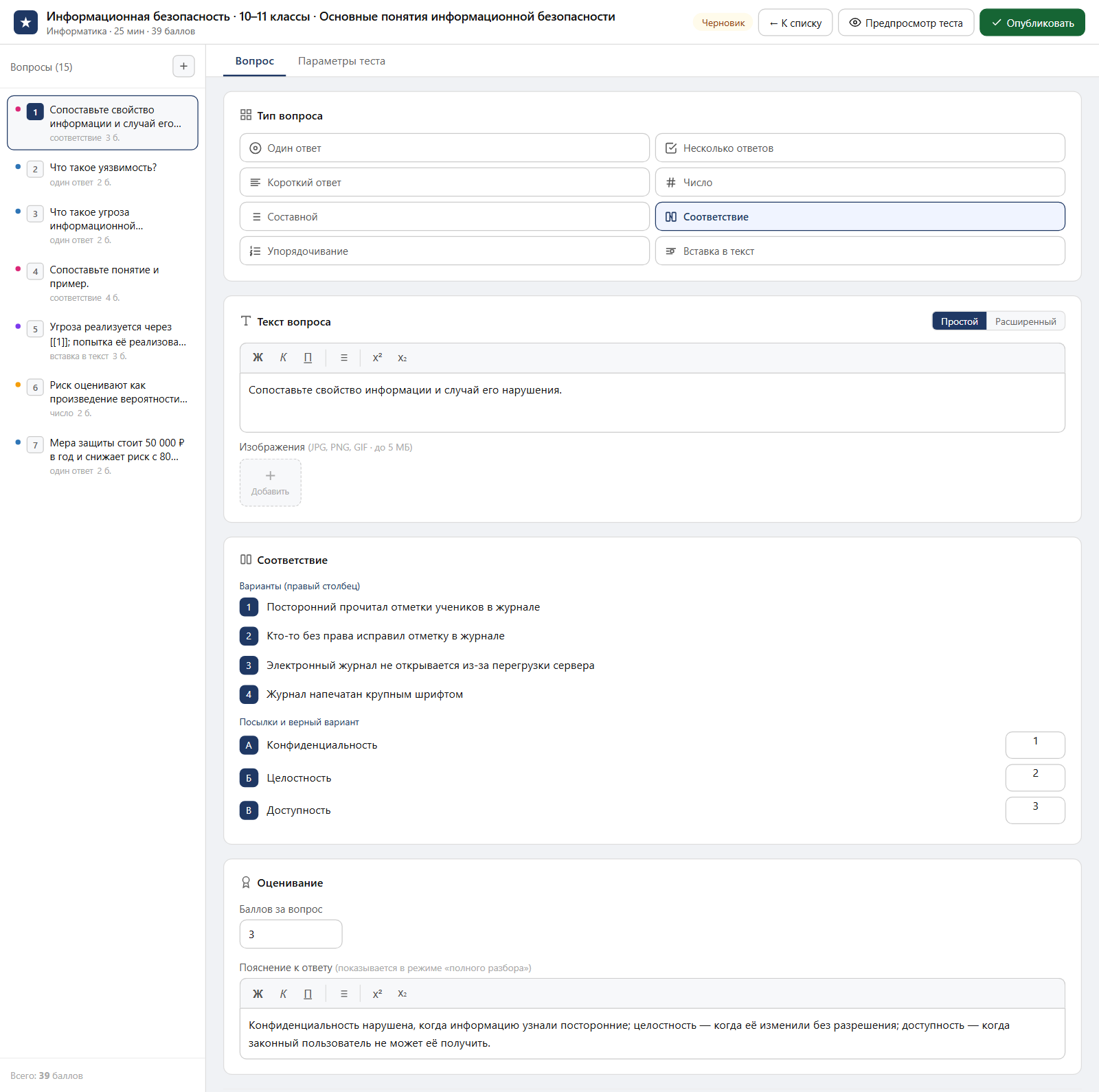Open correct variant selector for Конфиденциальность
The height and width of the screenshot is (1092, 1099).
click(x=1035, y=745)
